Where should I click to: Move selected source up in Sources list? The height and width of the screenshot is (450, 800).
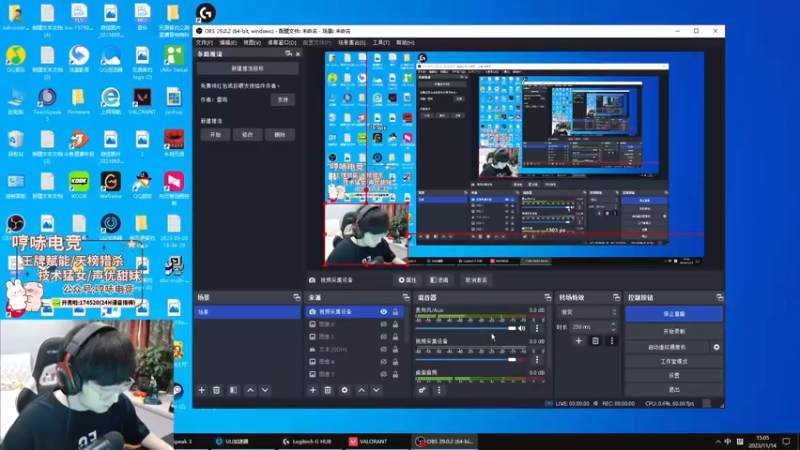point(362,390)
